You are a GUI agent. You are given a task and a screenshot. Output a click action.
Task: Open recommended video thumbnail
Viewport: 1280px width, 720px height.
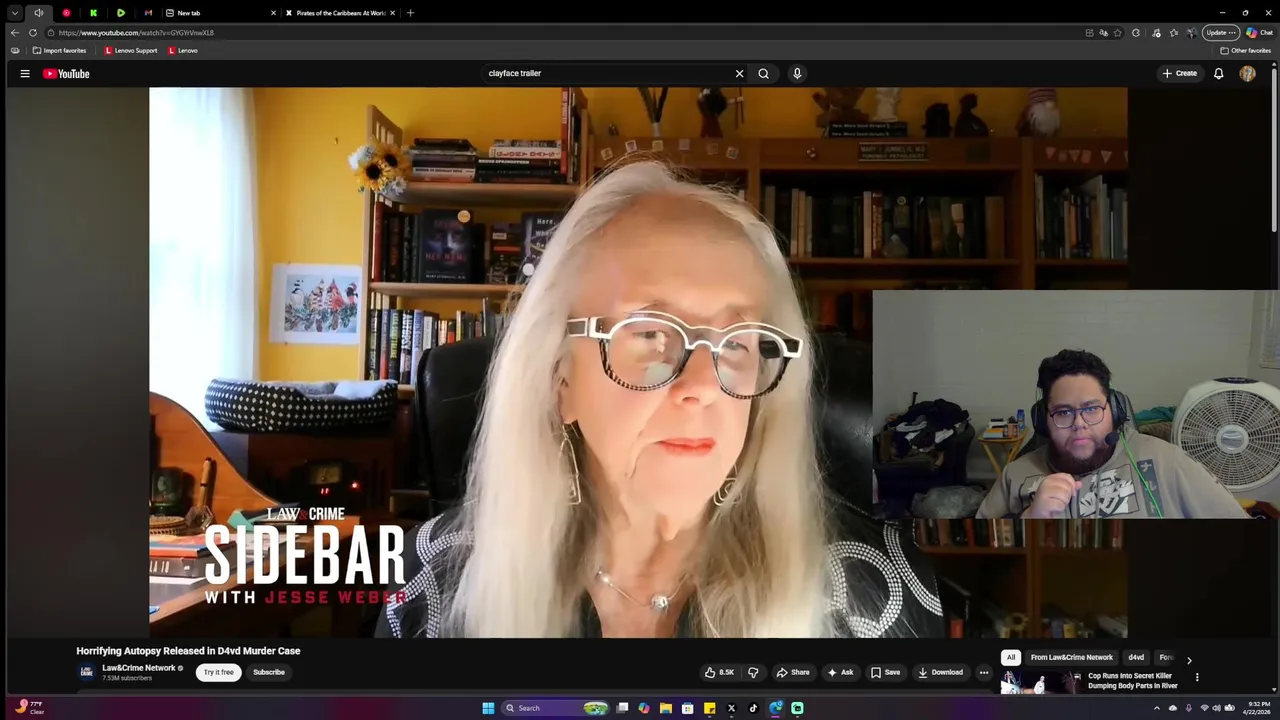(x=1041, y=682)
